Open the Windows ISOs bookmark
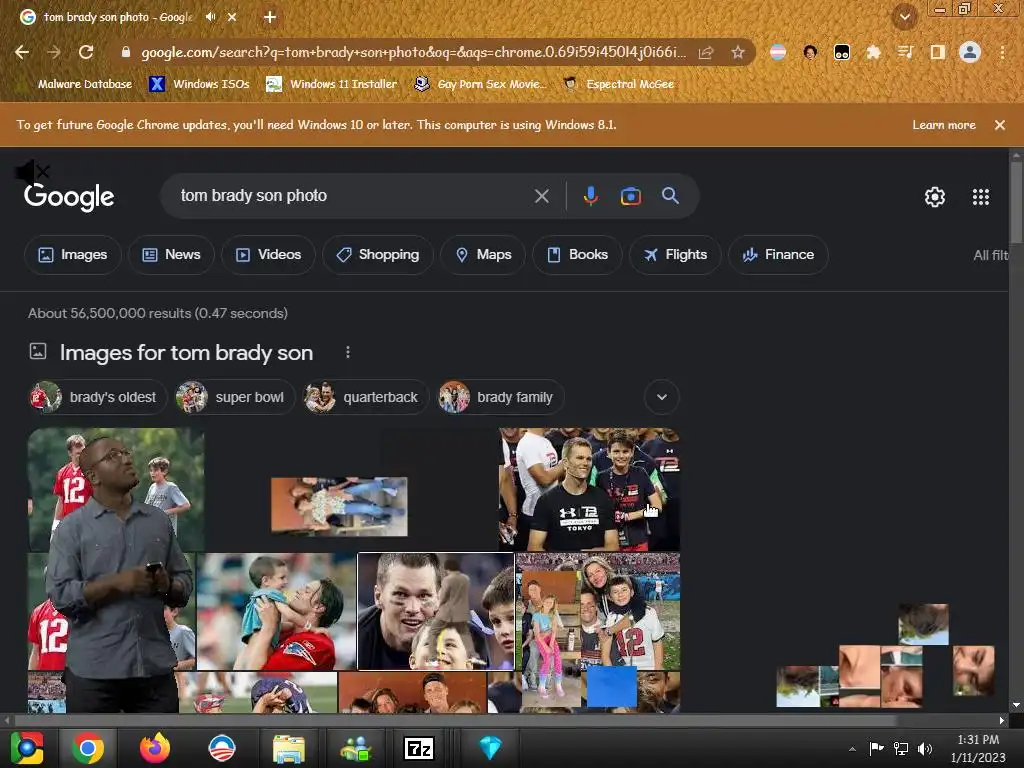 200,84
